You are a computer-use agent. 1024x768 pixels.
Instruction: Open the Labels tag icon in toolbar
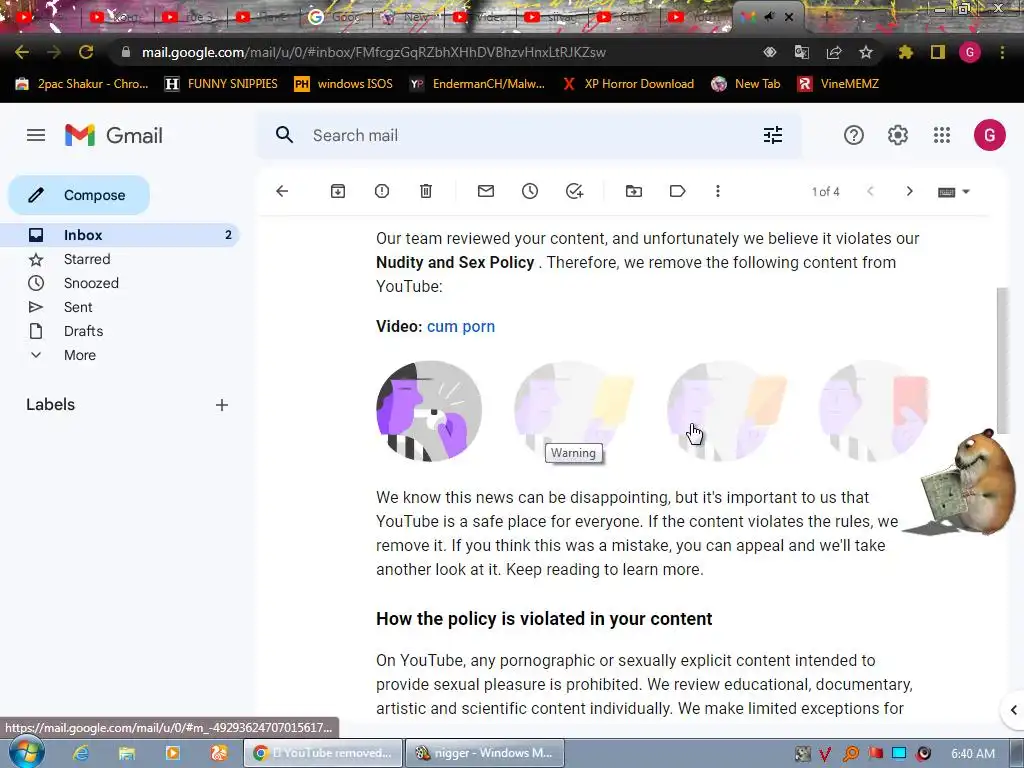click(677, 191)
